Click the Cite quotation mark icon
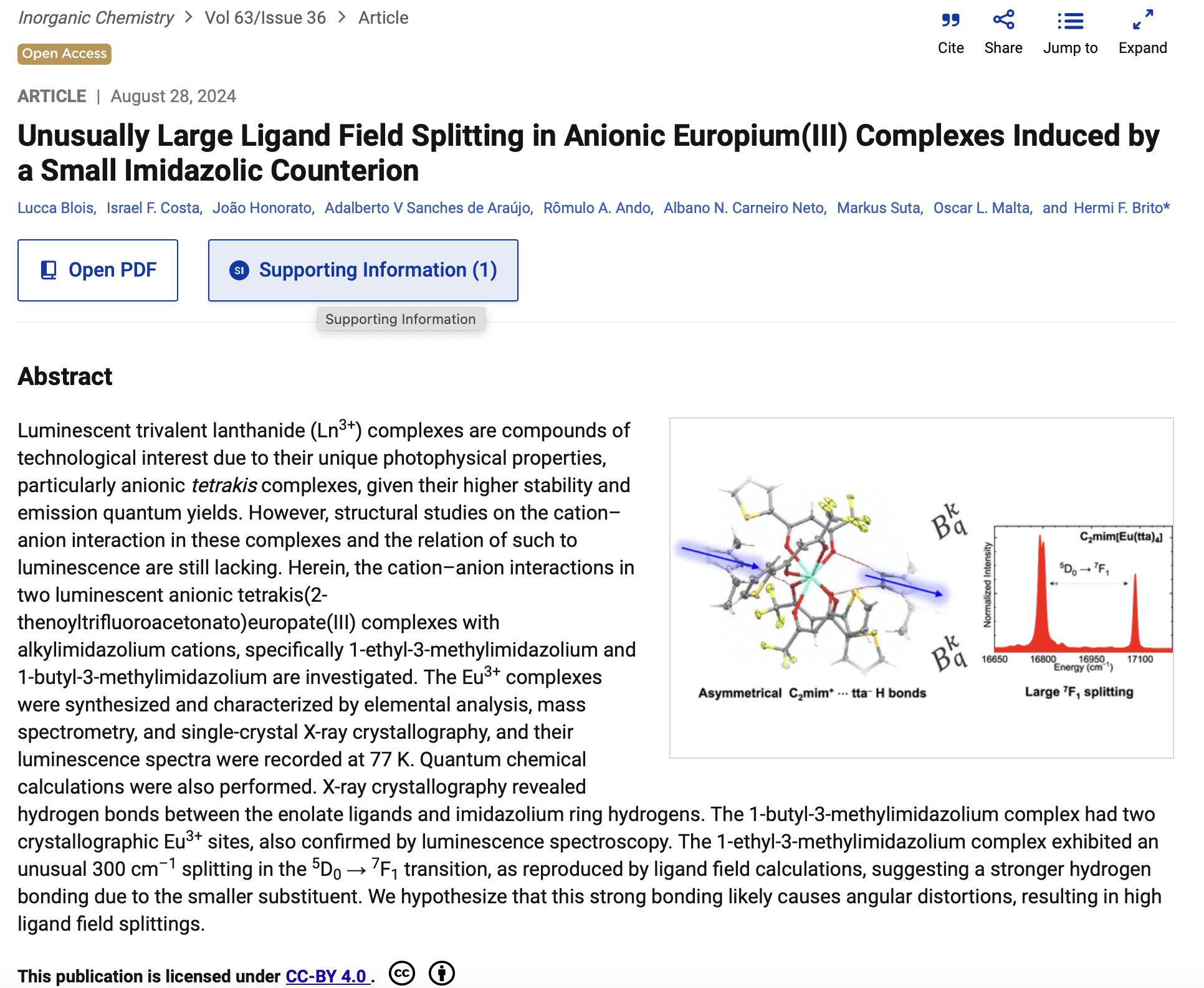Screen dimensions: 1204x988 tap(950, 21)
